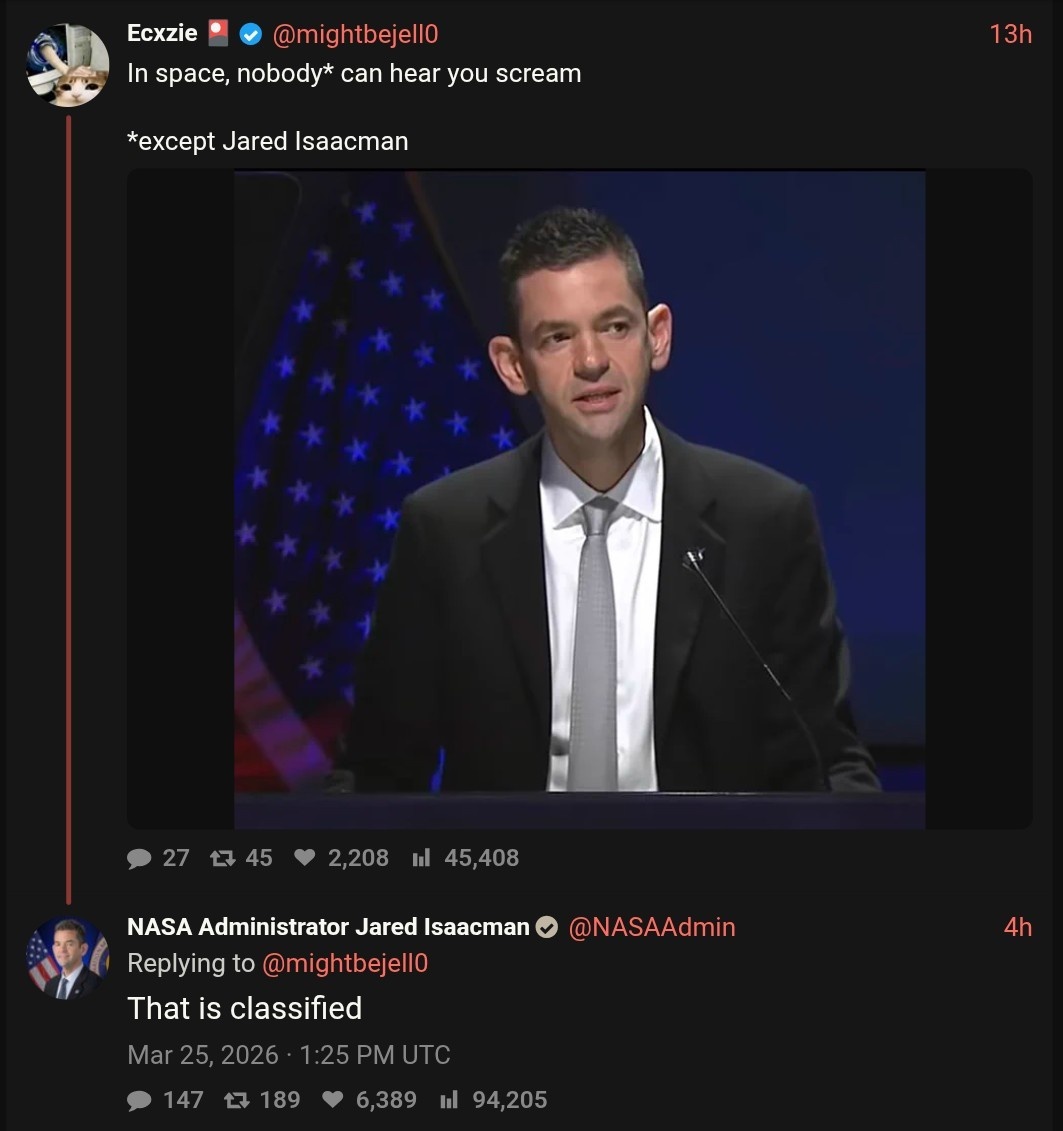Click the Mar 25, 2026 date line
The width and height of the screenshot is (1063, 1131).
point(288,1055)
